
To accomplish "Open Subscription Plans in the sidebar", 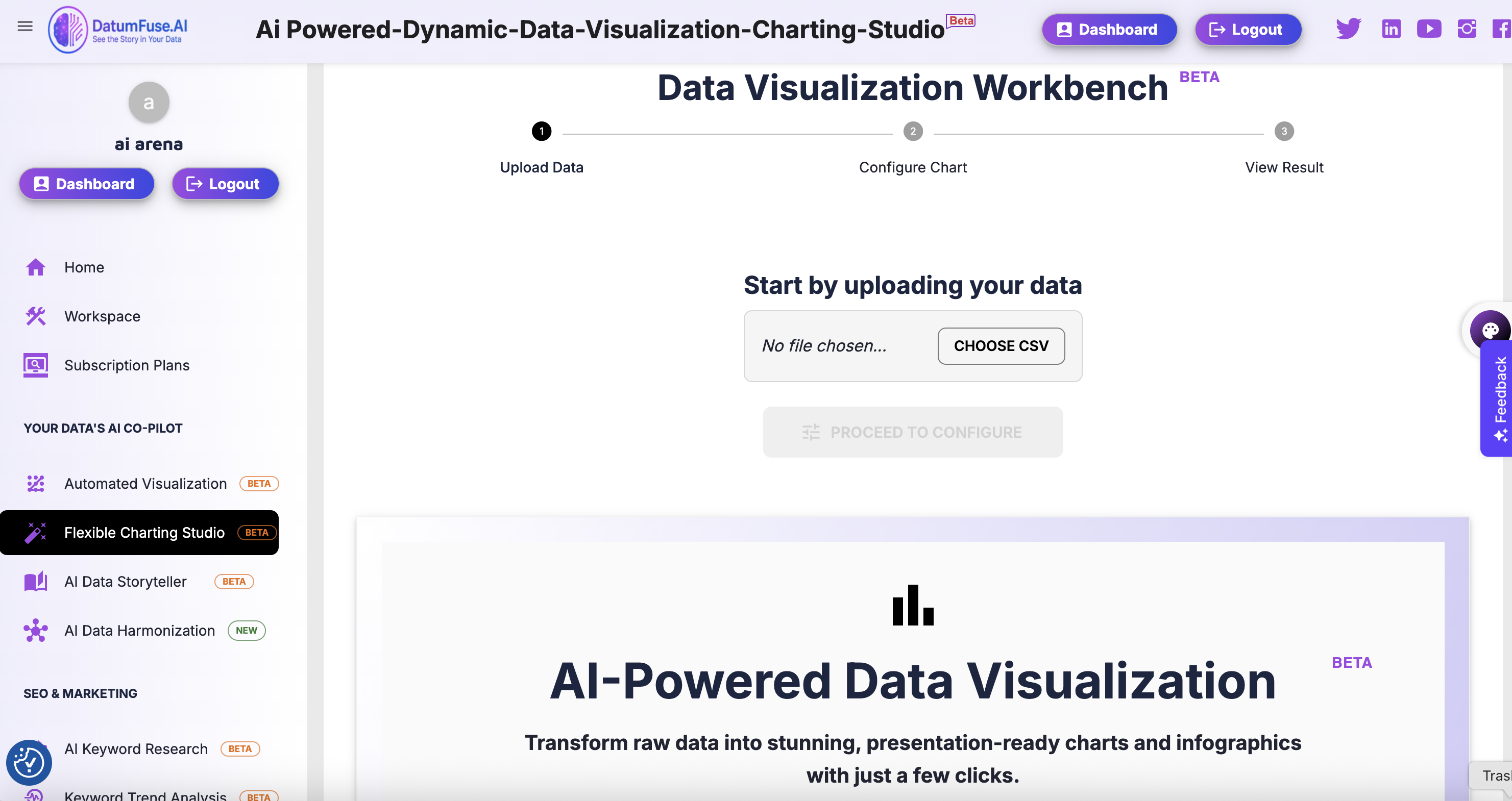I will pos(140,366).
